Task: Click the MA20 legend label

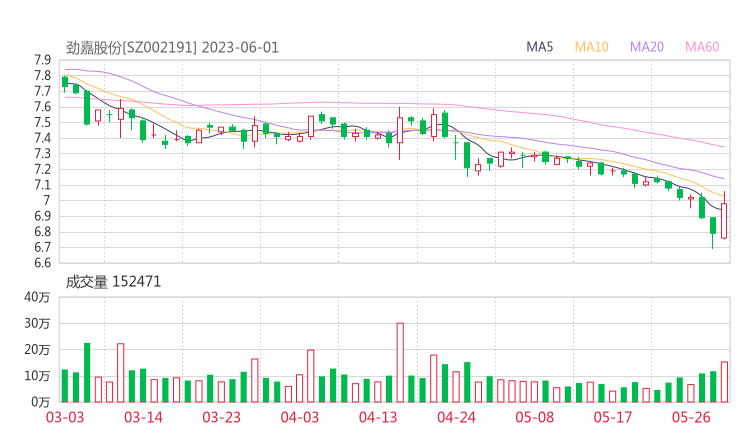Action: pyautogui.click(x=647, y=47)
